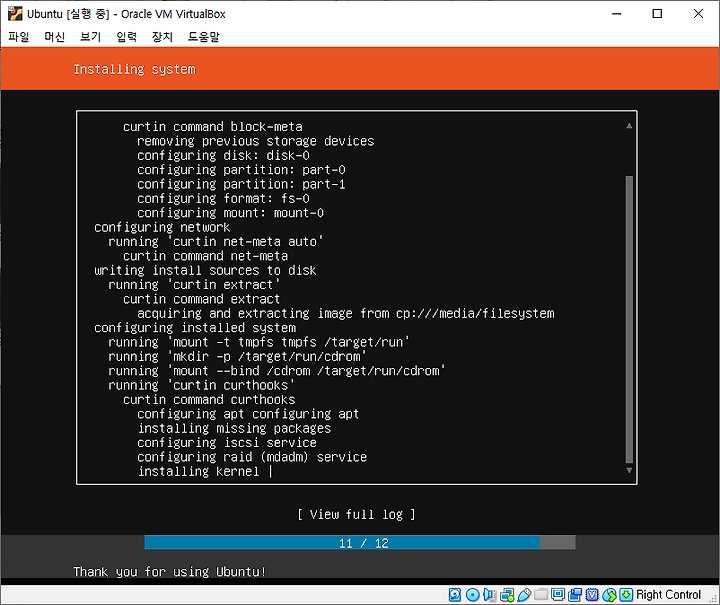Click the 11 / 12 progress bar
This screenshot has width=720, height=605.
360,543
